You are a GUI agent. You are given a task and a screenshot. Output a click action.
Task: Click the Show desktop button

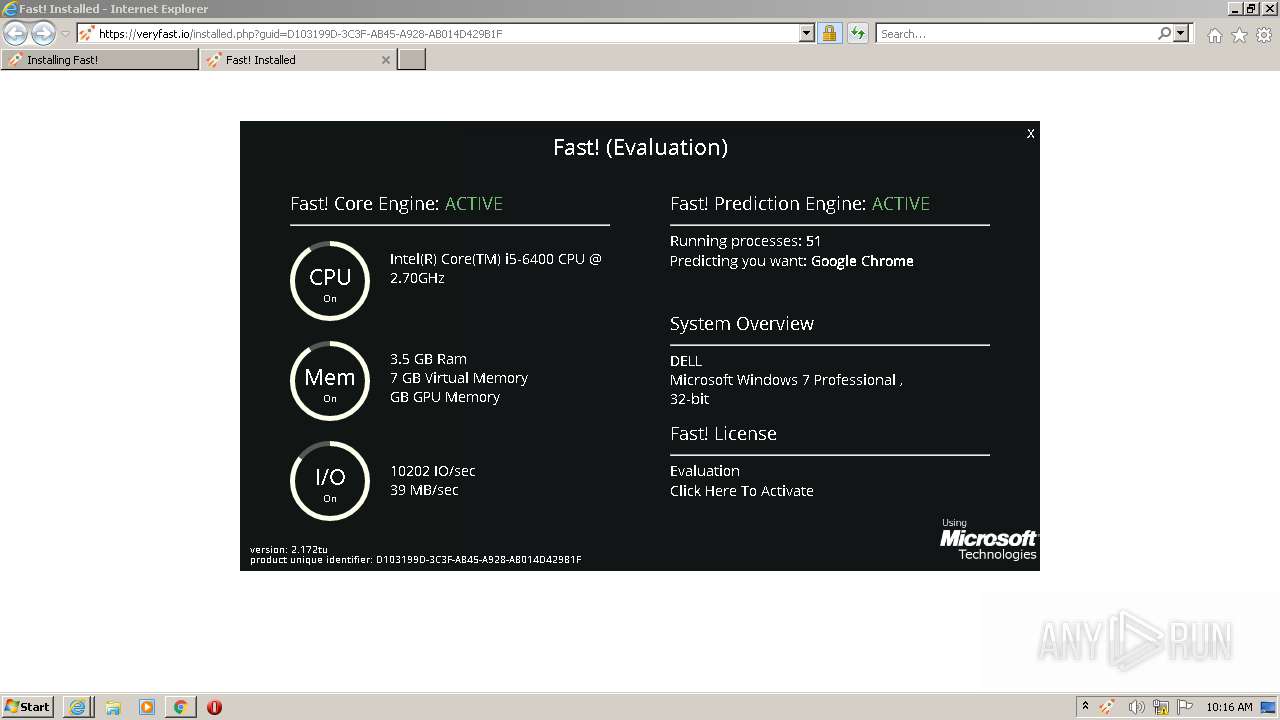point(1268,707)
